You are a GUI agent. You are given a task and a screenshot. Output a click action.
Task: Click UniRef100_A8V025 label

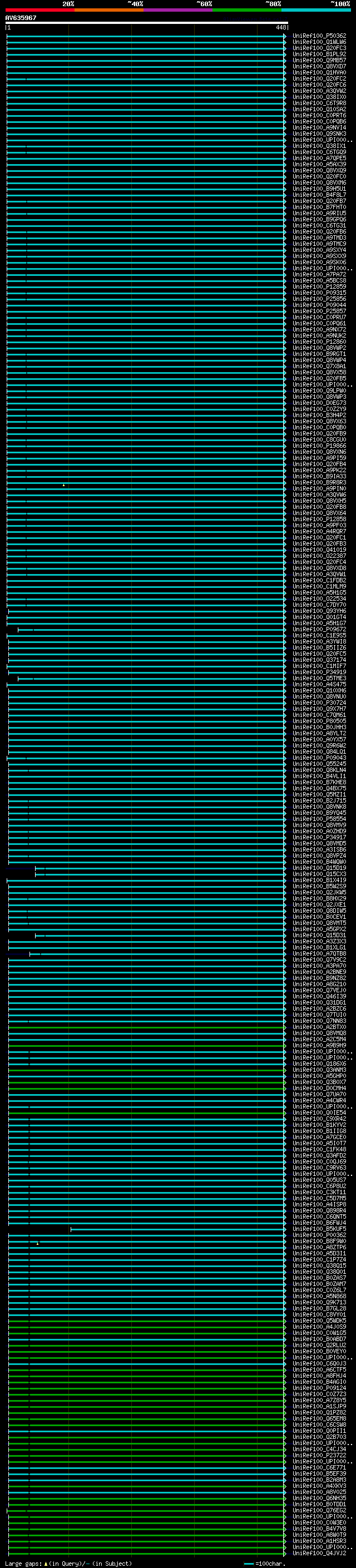(x=319, y=1492)
